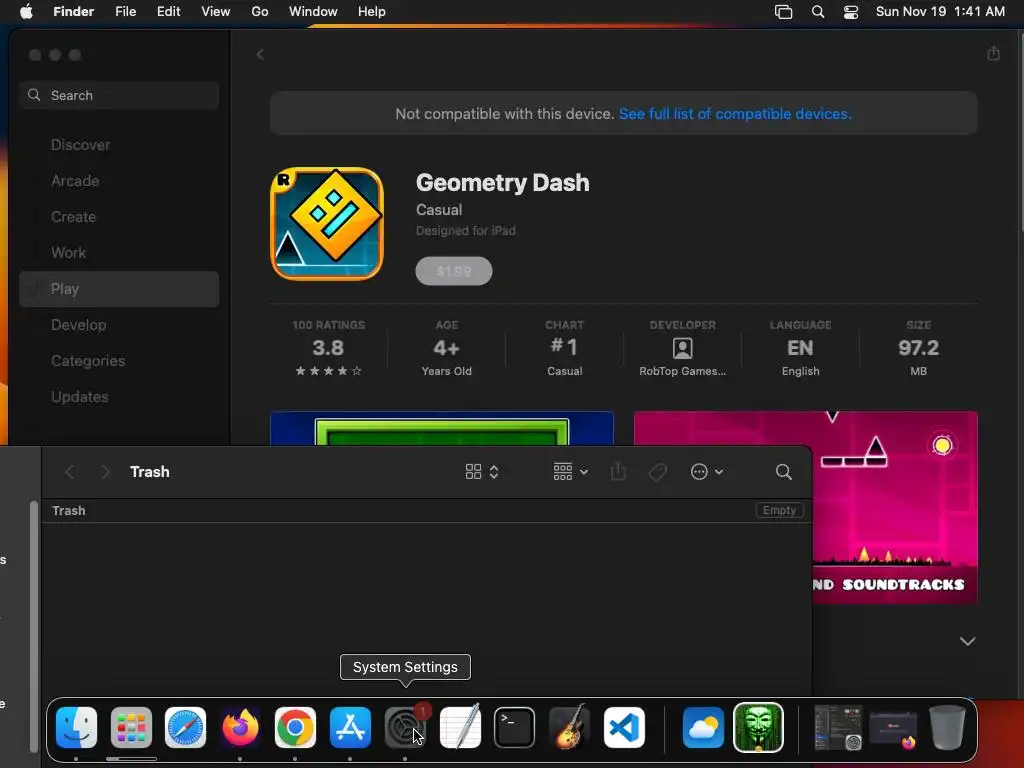This screenshot has height=768, width=1024.
Task: Open GarageBand from the dock
Action: coord(569,727)
